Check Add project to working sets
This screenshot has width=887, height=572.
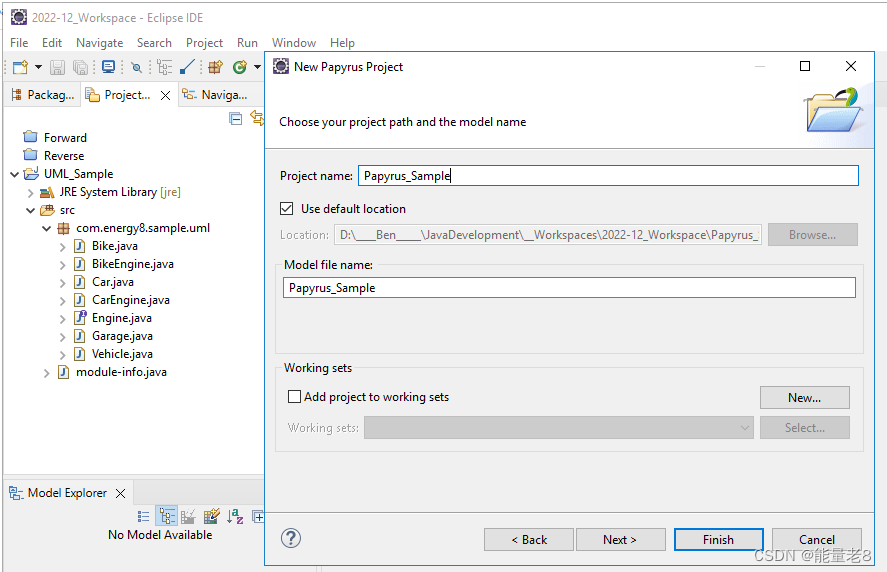294,397
